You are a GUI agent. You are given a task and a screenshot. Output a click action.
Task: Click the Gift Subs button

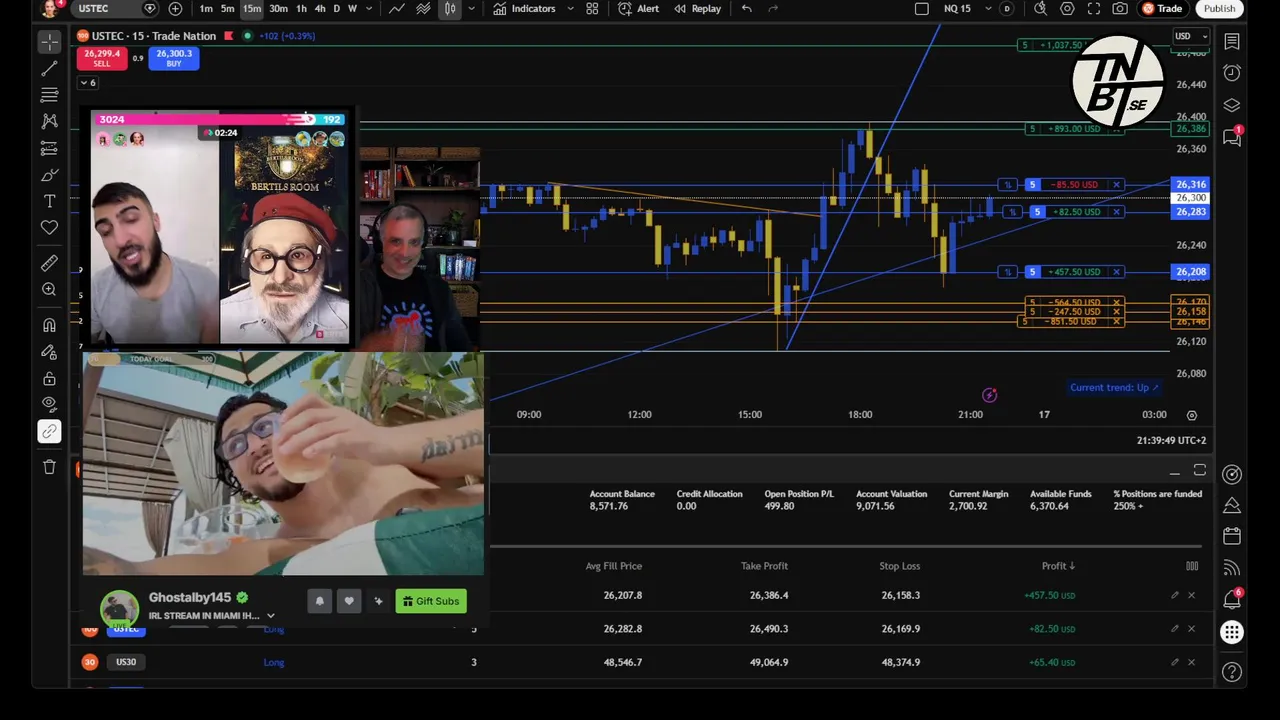point(430,601)
